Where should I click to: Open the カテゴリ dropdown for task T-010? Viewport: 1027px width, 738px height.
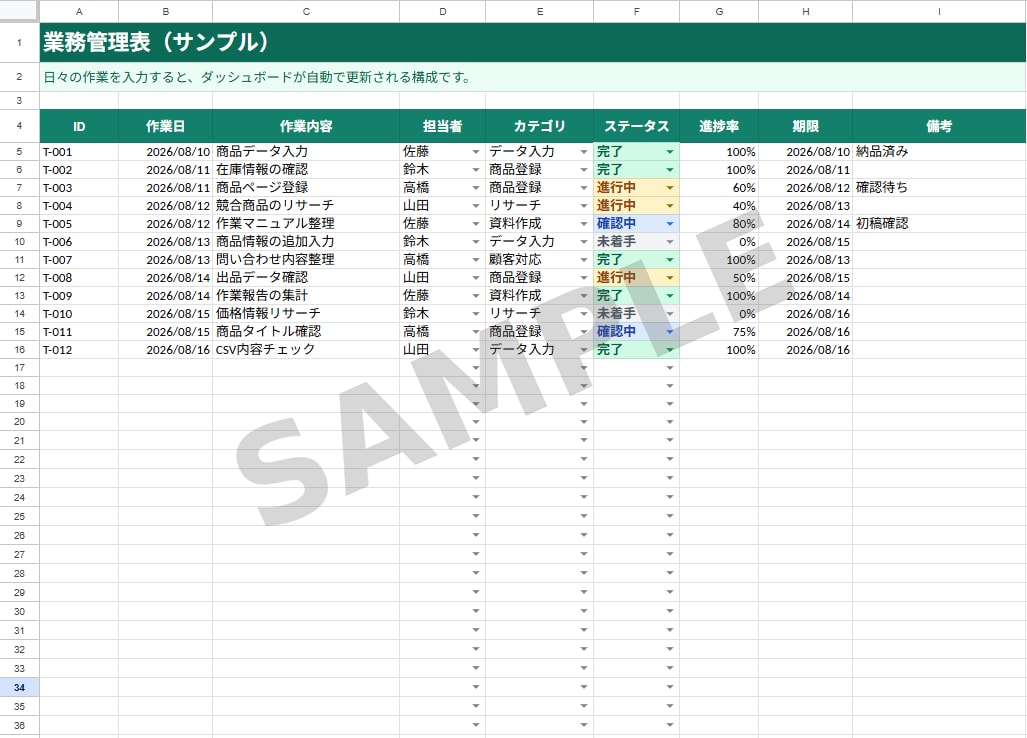tap(584, 314)
